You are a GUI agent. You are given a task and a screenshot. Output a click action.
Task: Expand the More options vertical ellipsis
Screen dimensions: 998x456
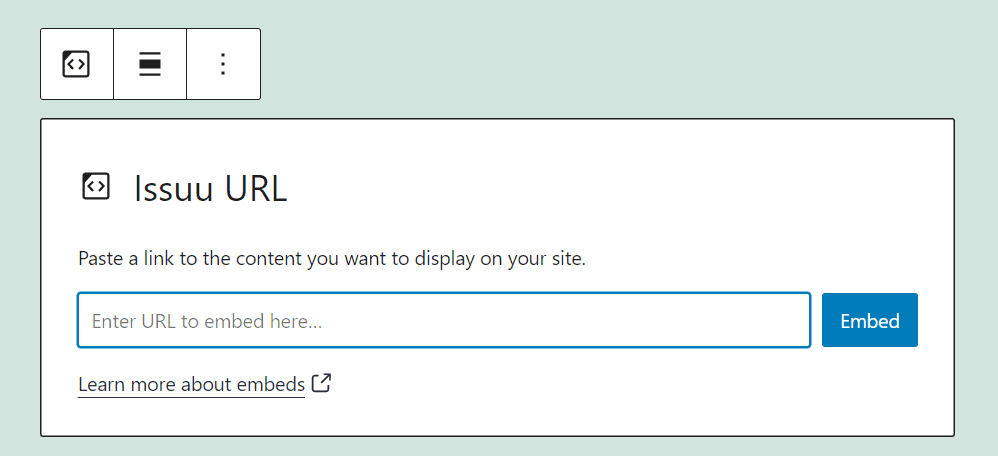click(223, 64)
